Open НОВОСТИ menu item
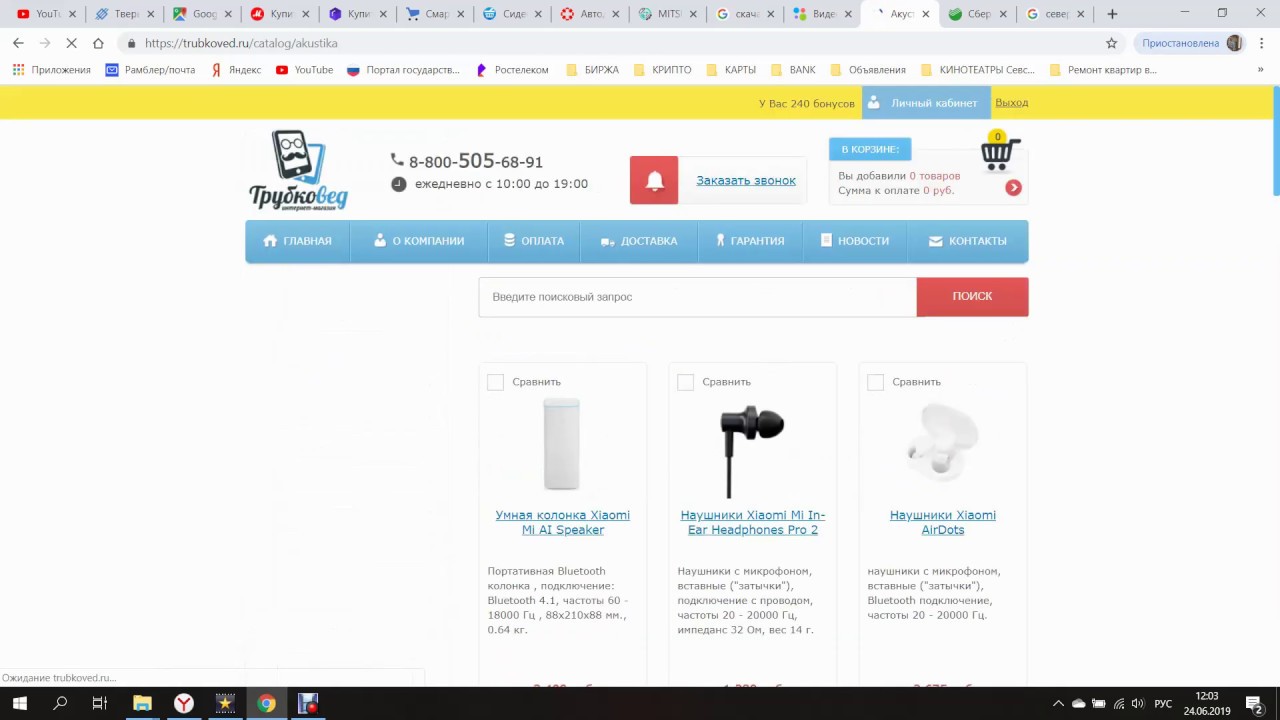1280x720 pixels. (854, 241)
